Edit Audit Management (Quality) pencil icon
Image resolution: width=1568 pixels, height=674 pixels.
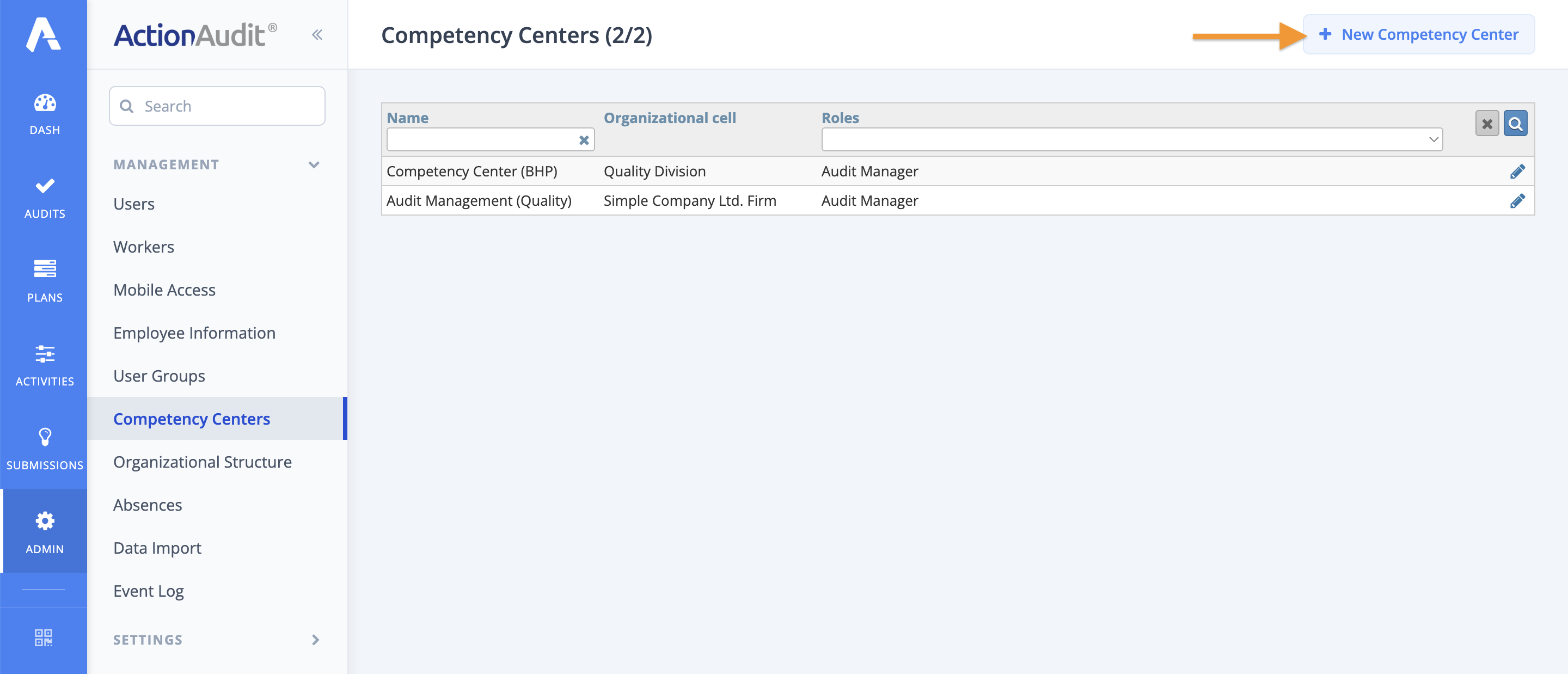click(x=1517, y=201)
